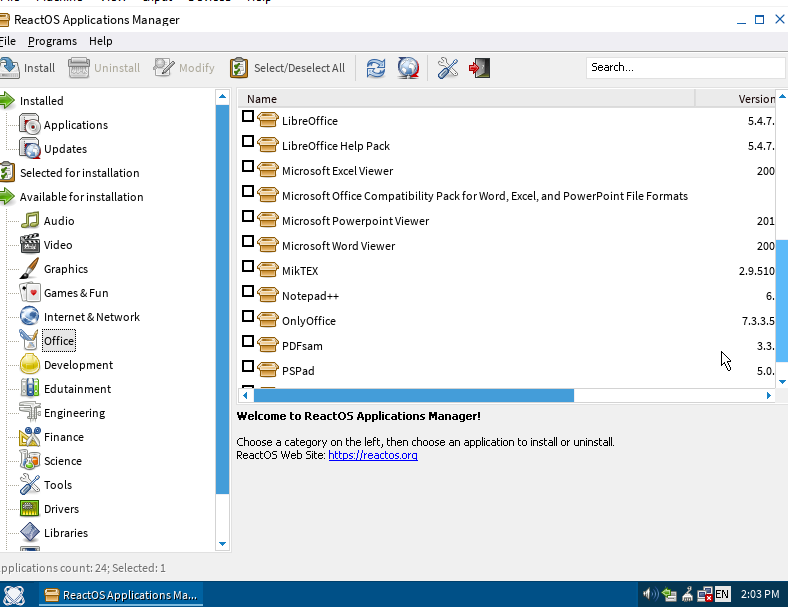Click the Search input field
Image resolution: width=788 pixels, height=607 pixels.
tap(685, 67)
